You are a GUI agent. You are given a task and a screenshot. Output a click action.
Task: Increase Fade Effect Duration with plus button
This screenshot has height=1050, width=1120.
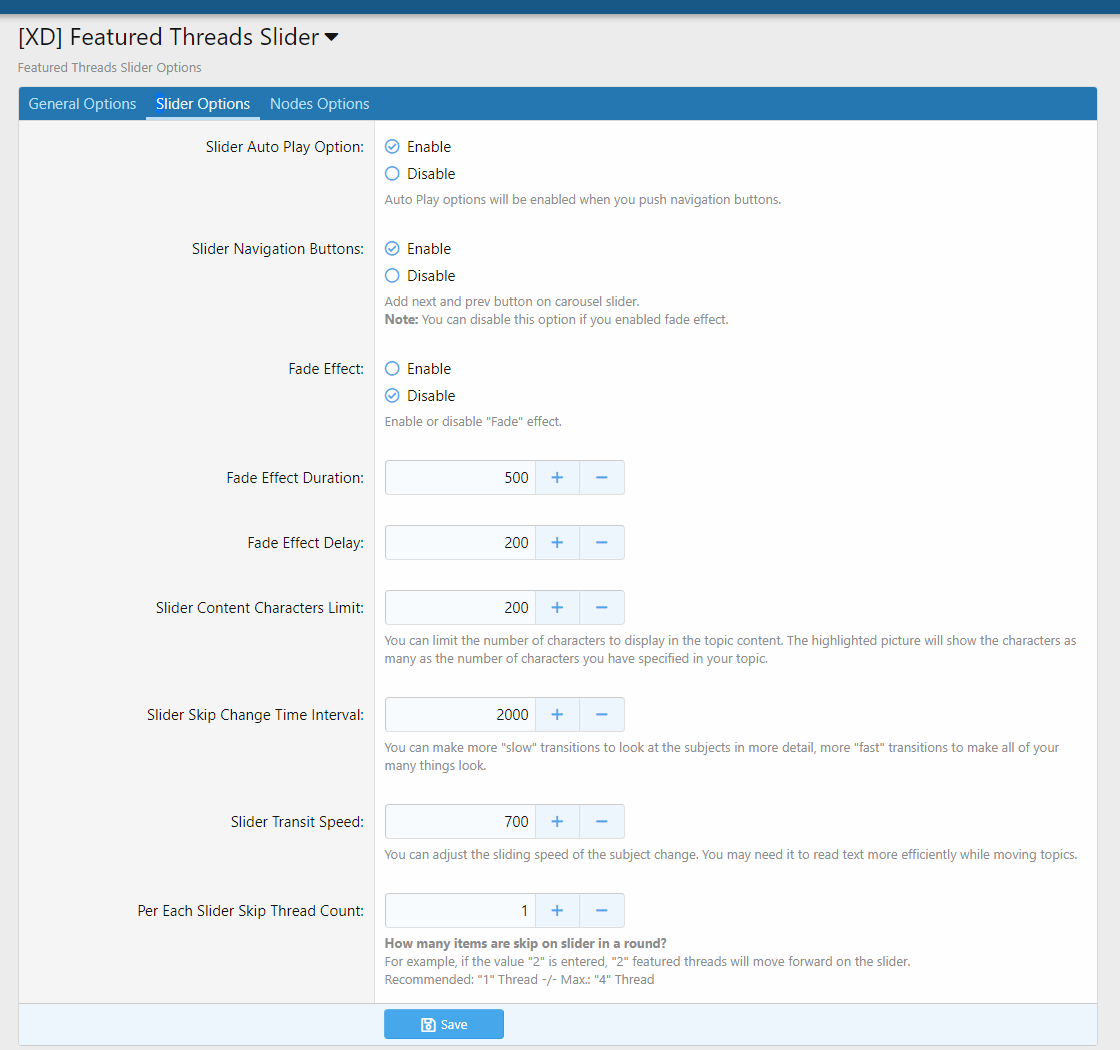[557, 478]
